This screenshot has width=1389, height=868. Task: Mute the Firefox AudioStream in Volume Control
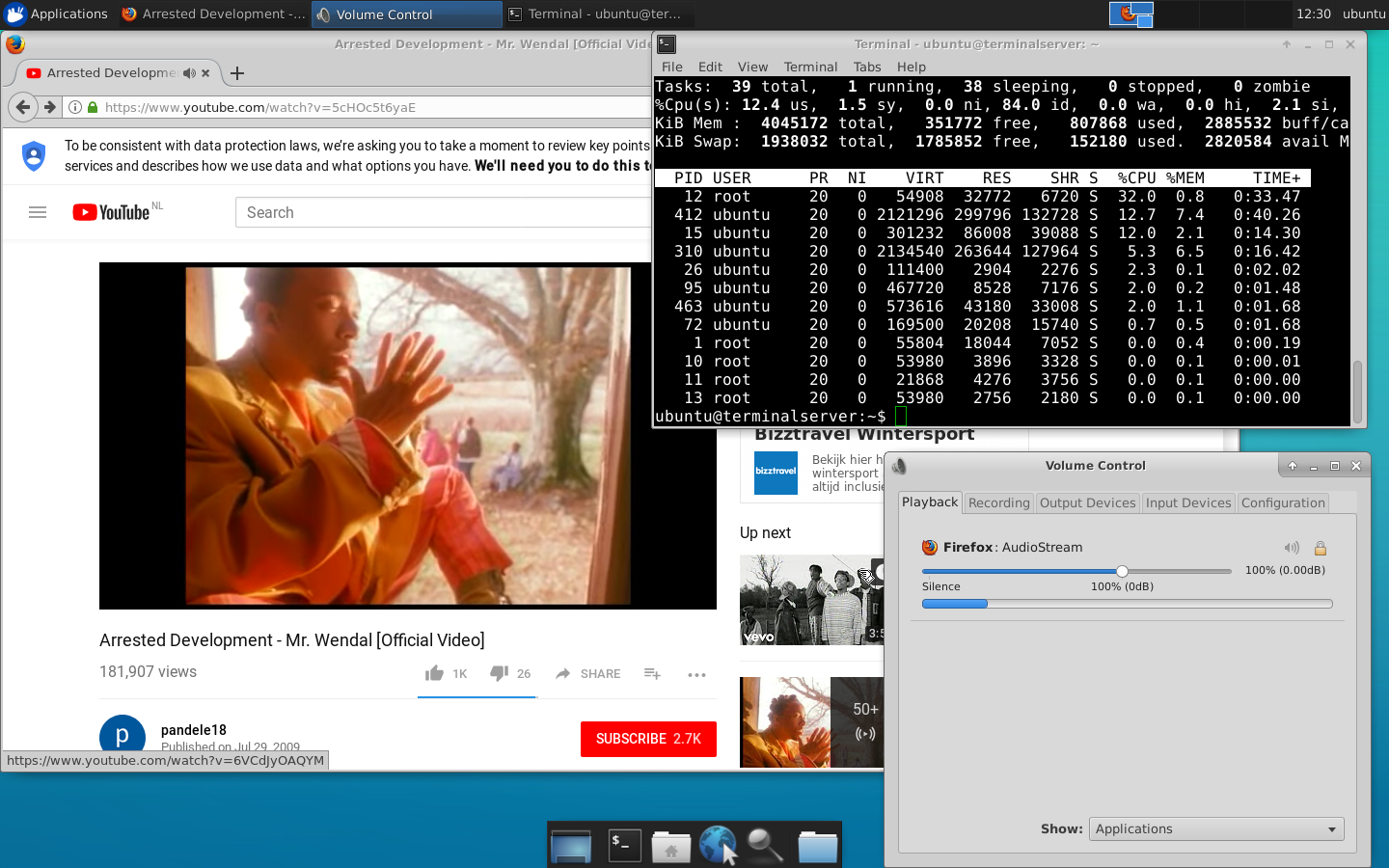pos(1292,548)
